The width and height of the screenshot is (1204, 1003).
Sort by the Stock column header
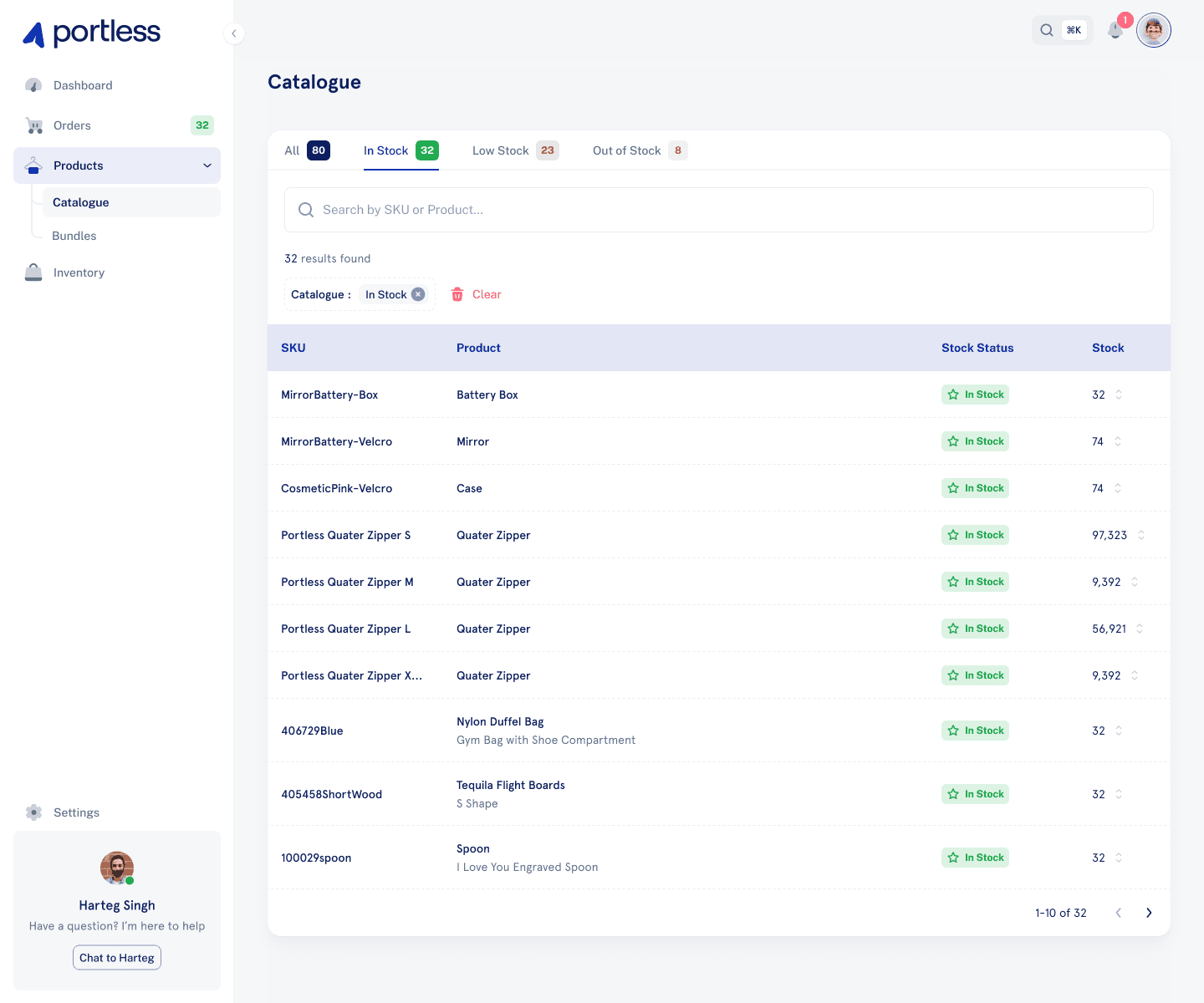1108,348
